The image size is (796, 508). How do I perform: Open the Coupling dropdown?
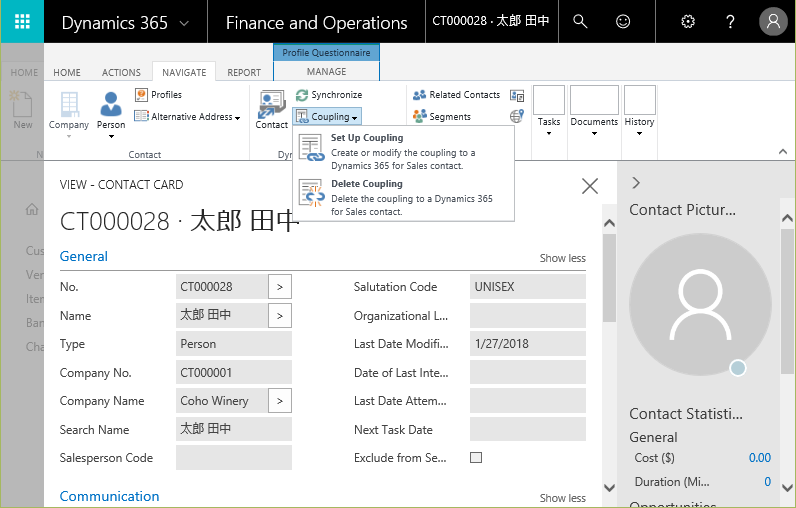(x=327, y=117)
